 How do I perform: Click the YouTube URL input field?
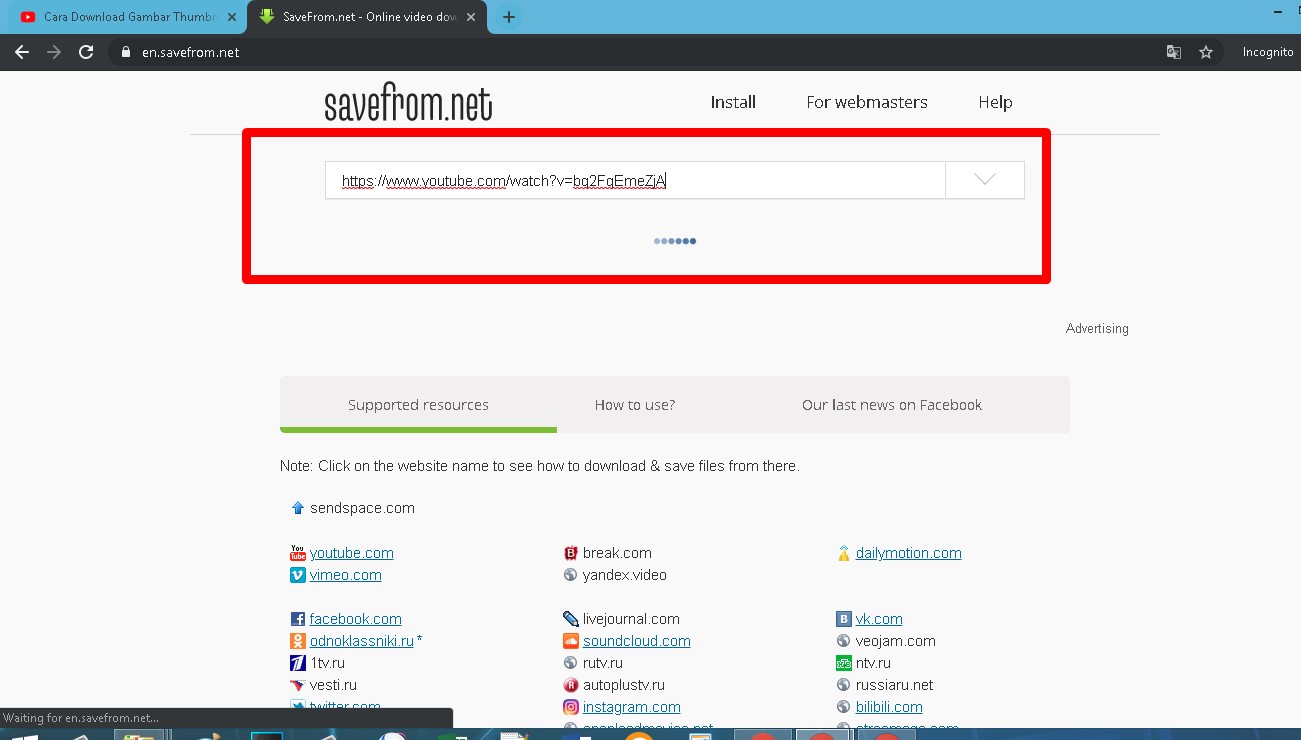pyautogui.click(x=635, y=180)
